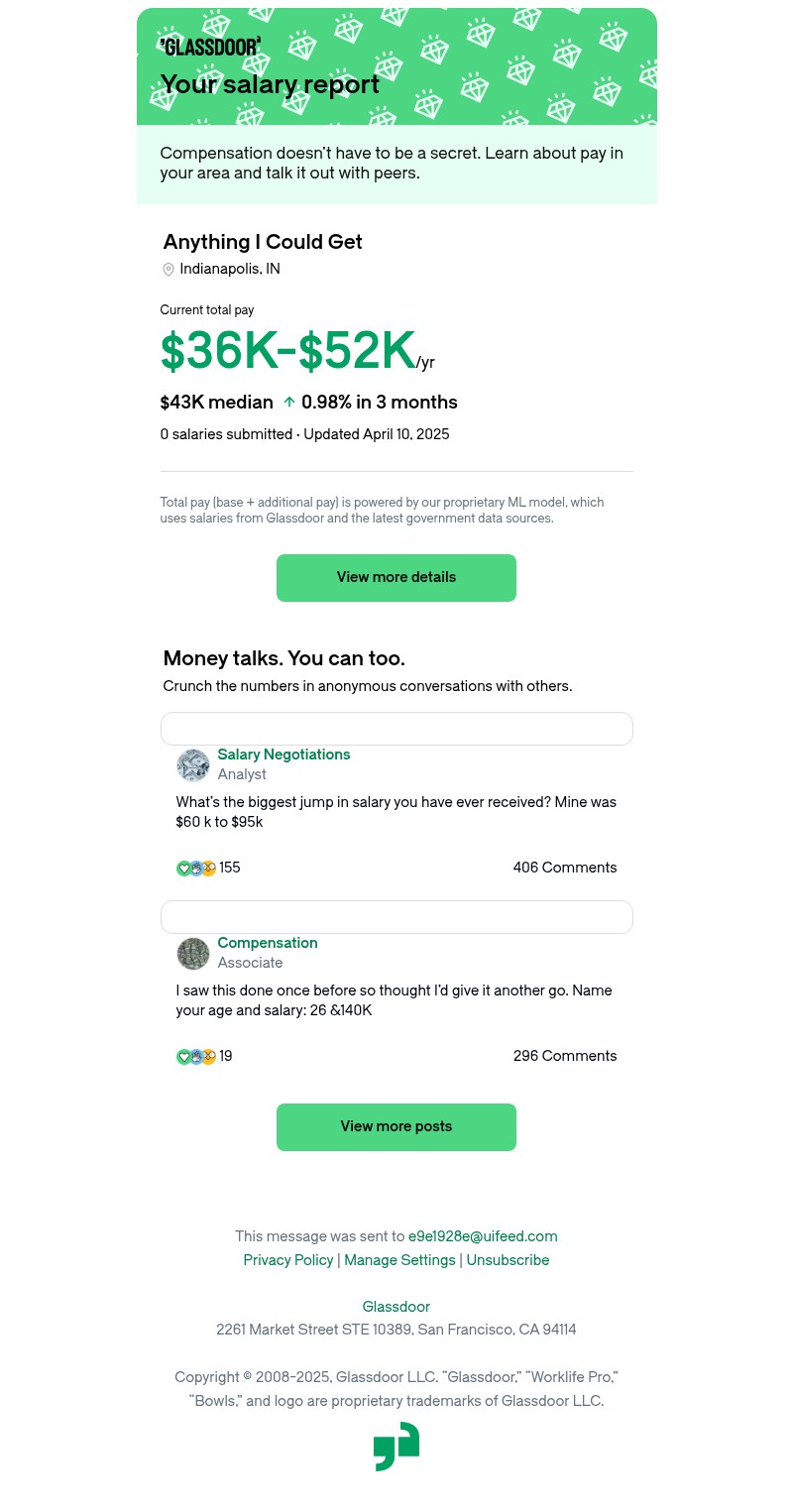Click the View more posts button

(x=396, y=1126)
